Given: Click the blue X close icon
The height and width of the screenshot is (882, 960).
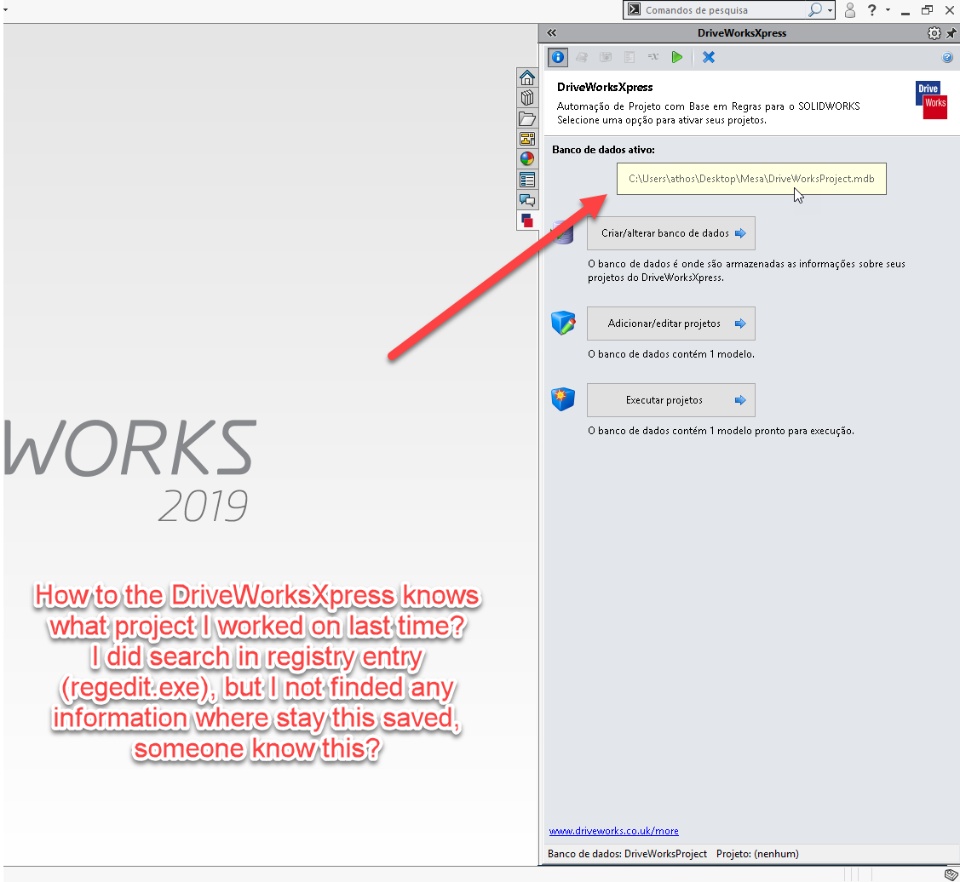Looking at the screenshot, I should 708,57.
